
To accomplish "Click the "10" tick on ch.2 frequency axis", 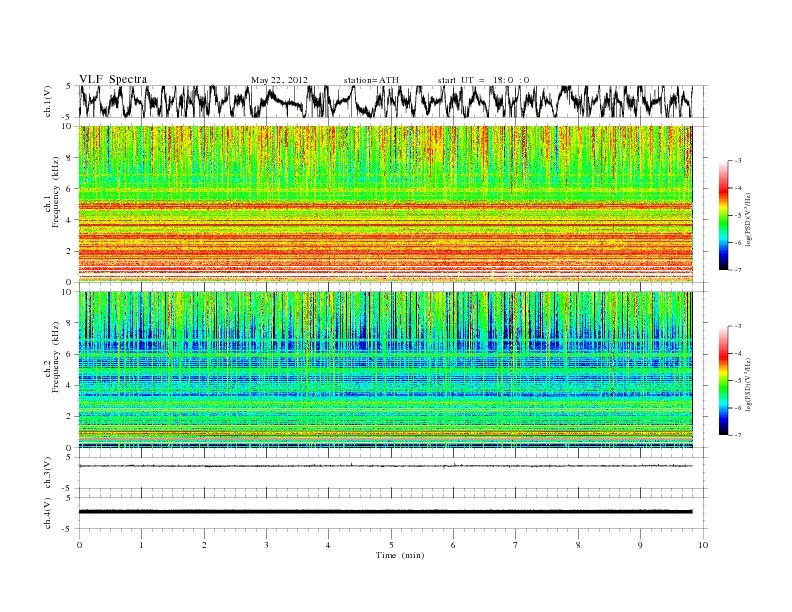I will click(x=68, y=292).
